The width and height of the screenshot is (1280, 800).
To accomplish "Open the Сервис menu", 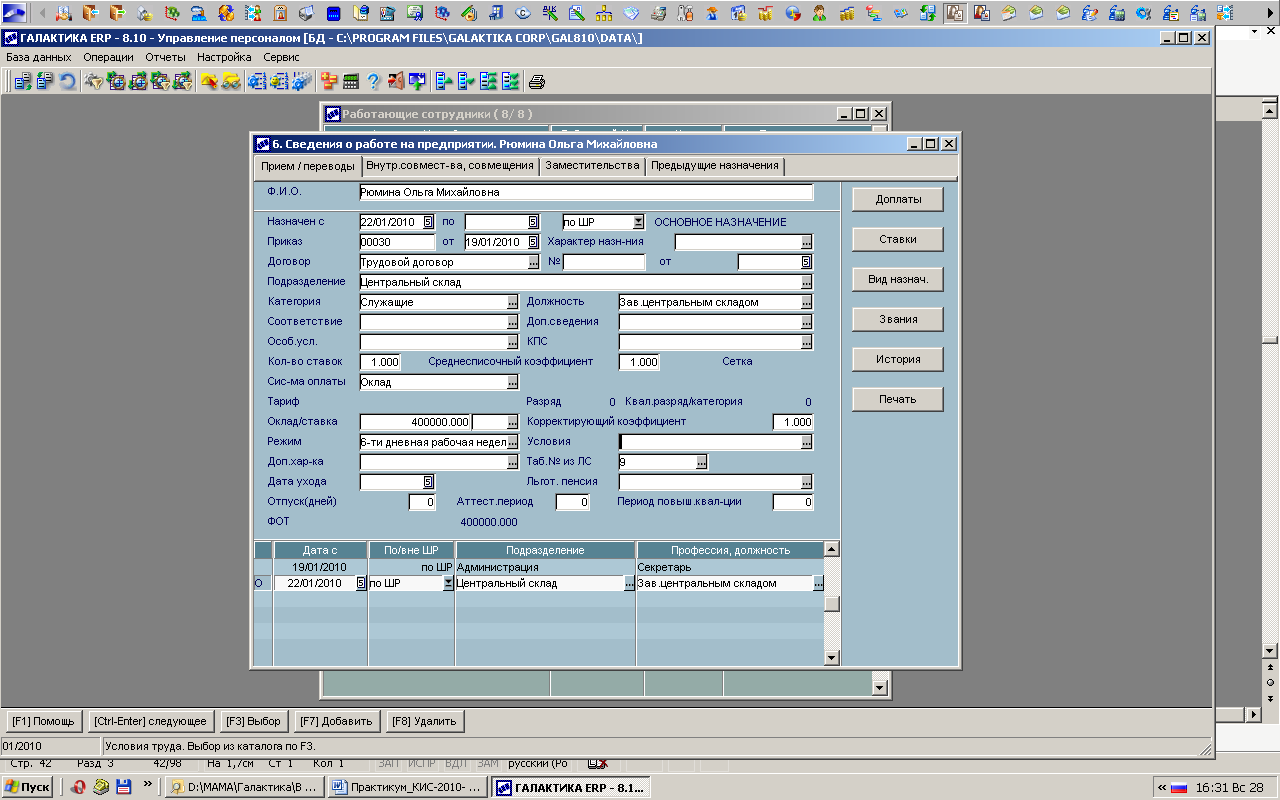I will 281,57.
